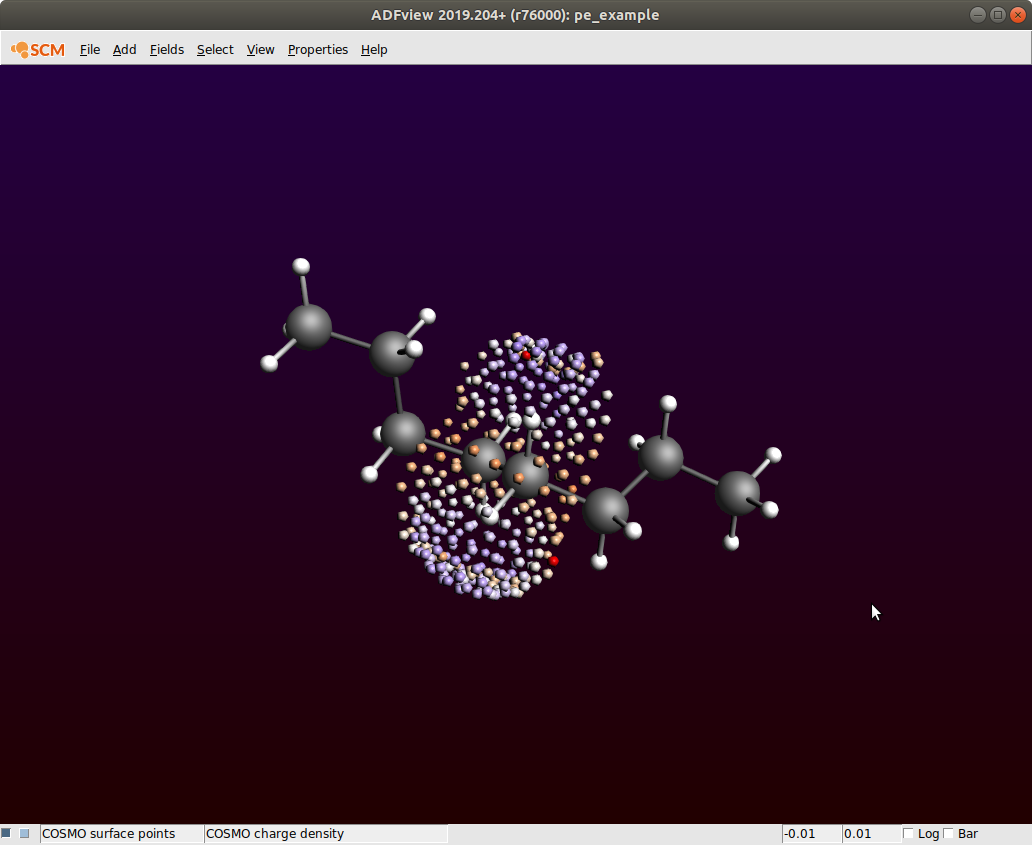Select the leftmost gray carbon atom
This screenshot has height=845, width=1032.
tap(309, 327)
